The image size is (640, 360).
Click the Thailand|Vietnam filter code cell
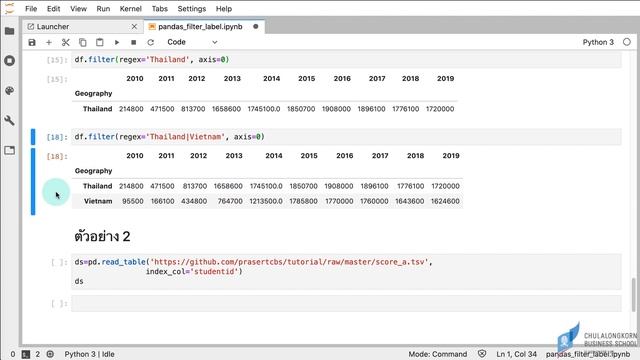[346, 137]
